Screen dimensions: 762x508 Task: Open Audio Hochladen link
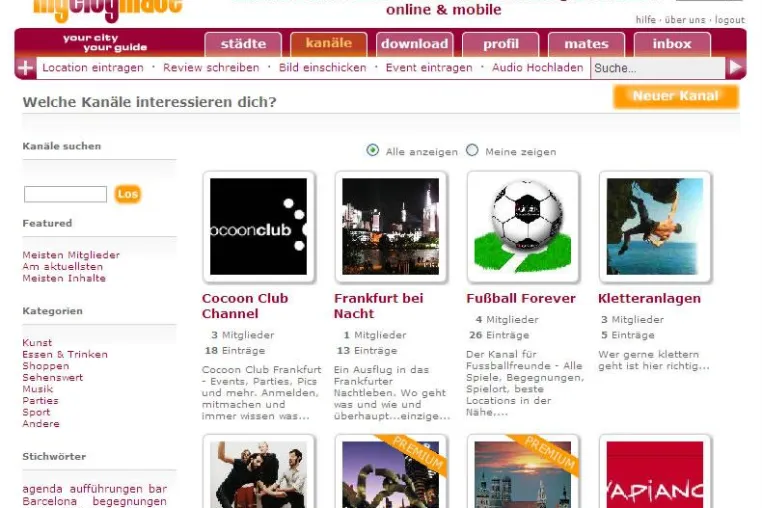[537, 68]
